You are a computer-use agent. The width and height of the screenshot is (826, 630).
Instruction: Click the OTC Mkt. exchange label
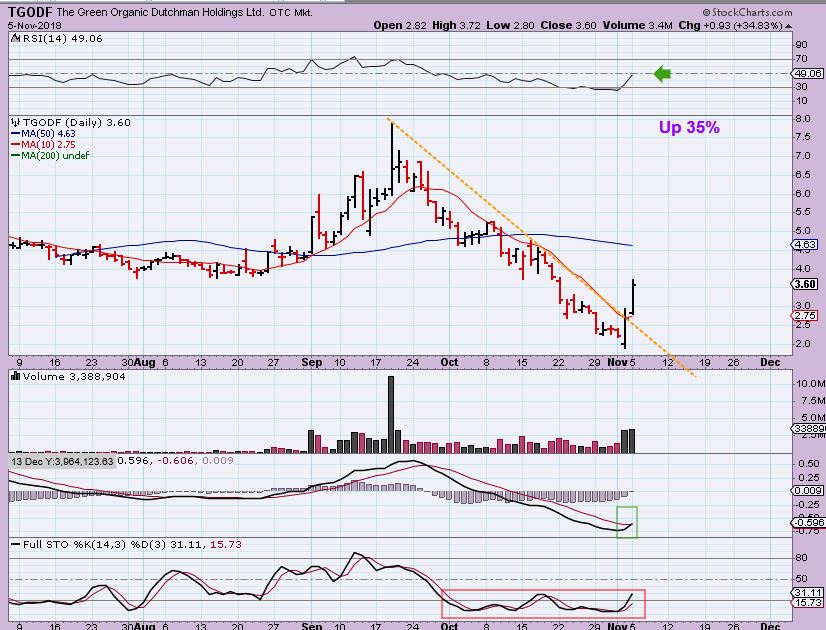[291, 13]
